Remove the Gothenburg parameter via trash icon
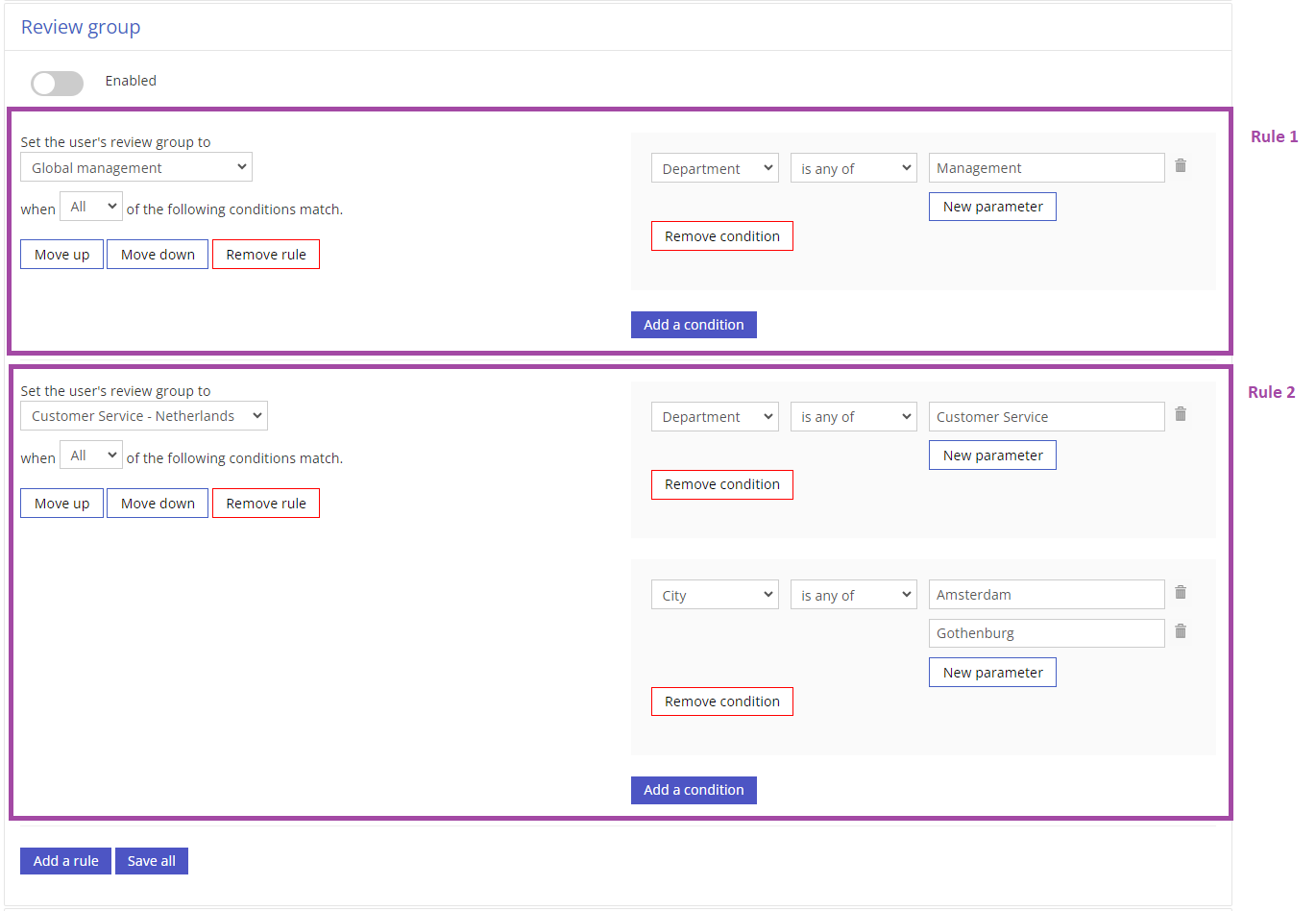Image resolution: width=1316 pixels, height=911 pixels. pos(1181,631)
